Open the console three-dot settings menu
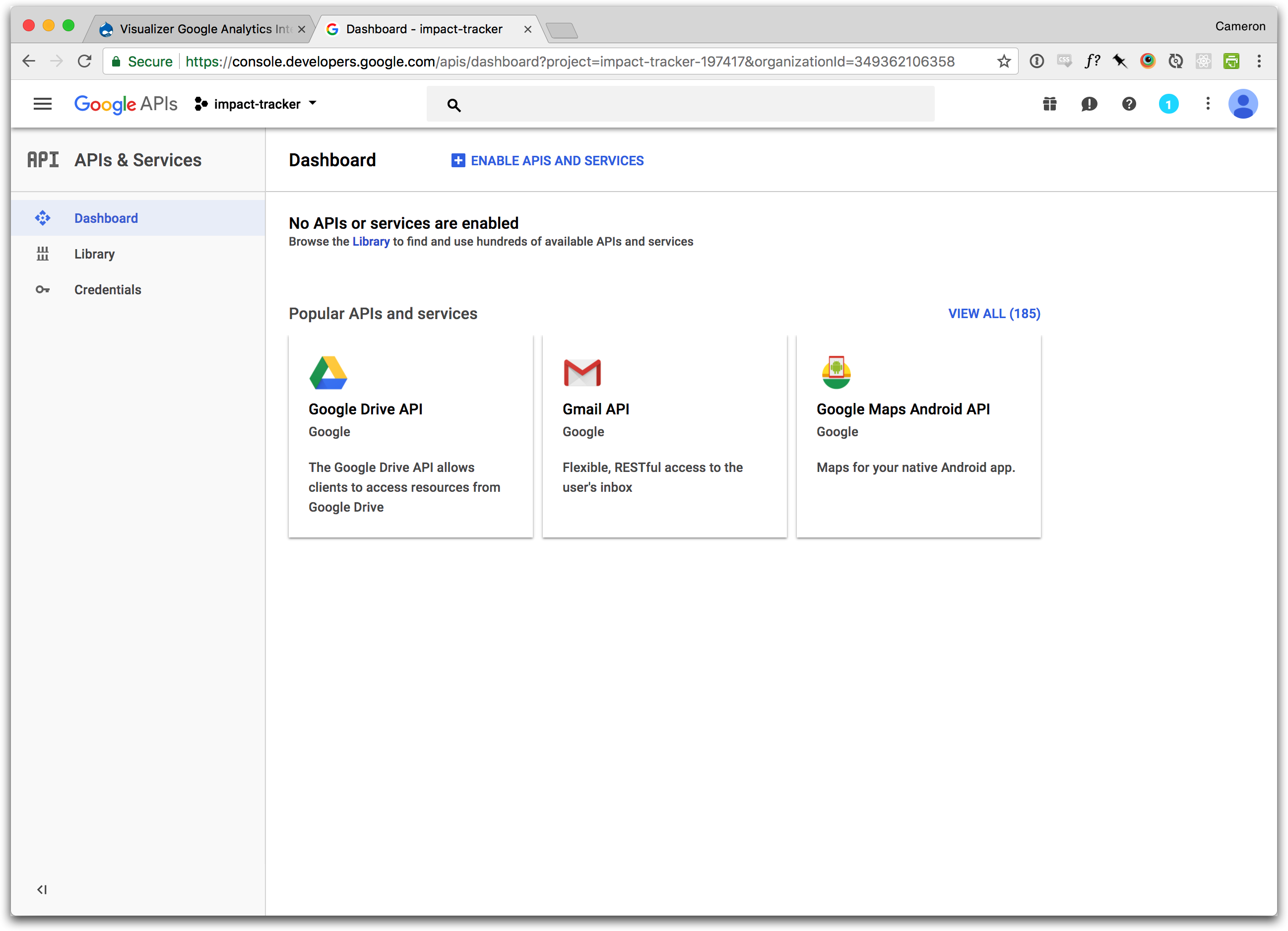This screenshot has width=1288, height=931. [x=1207, y=104]
